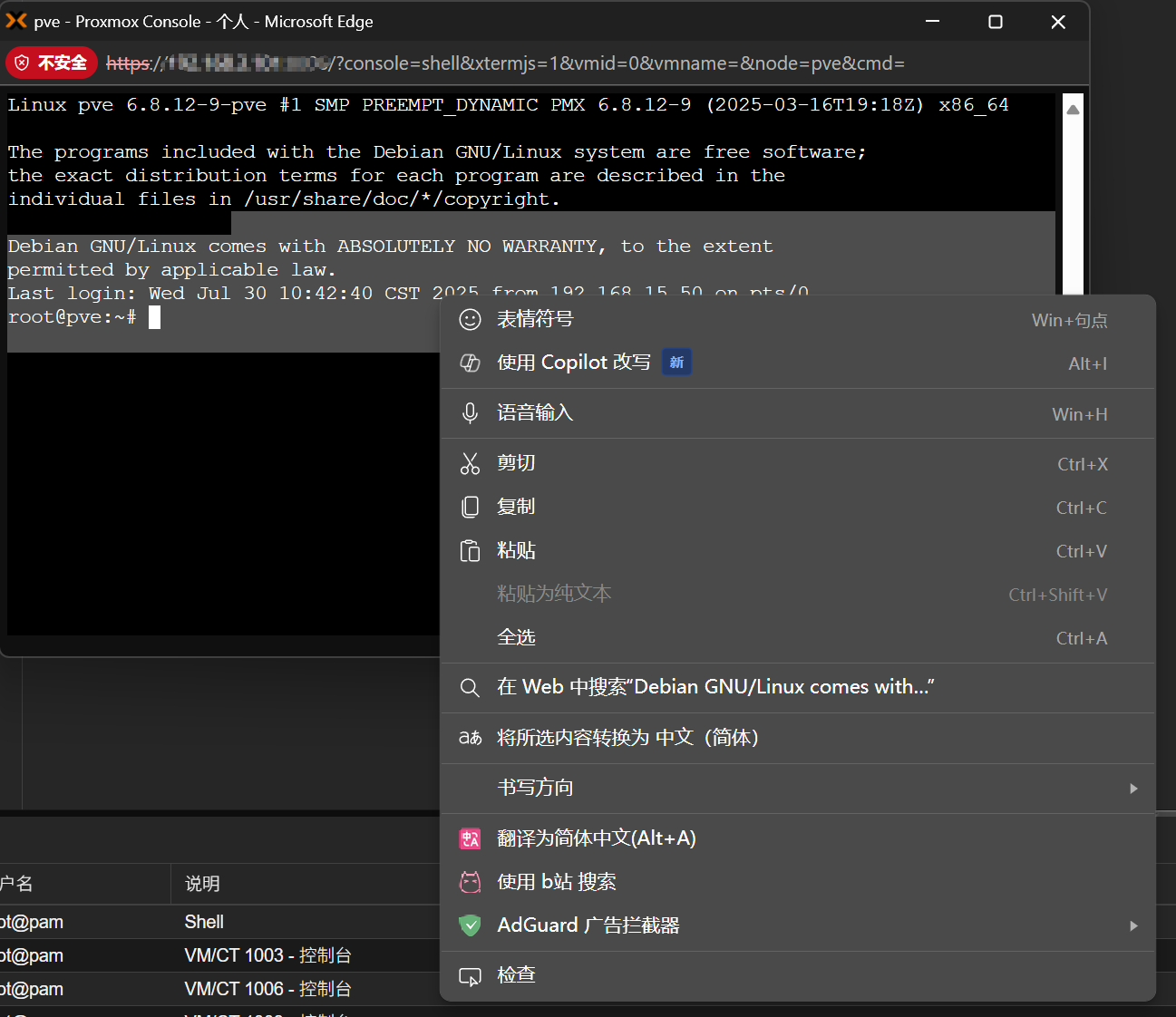Click the Copy icon in the context menu
Viewport: 1176px width, 1017px height.
coord(470,506)
